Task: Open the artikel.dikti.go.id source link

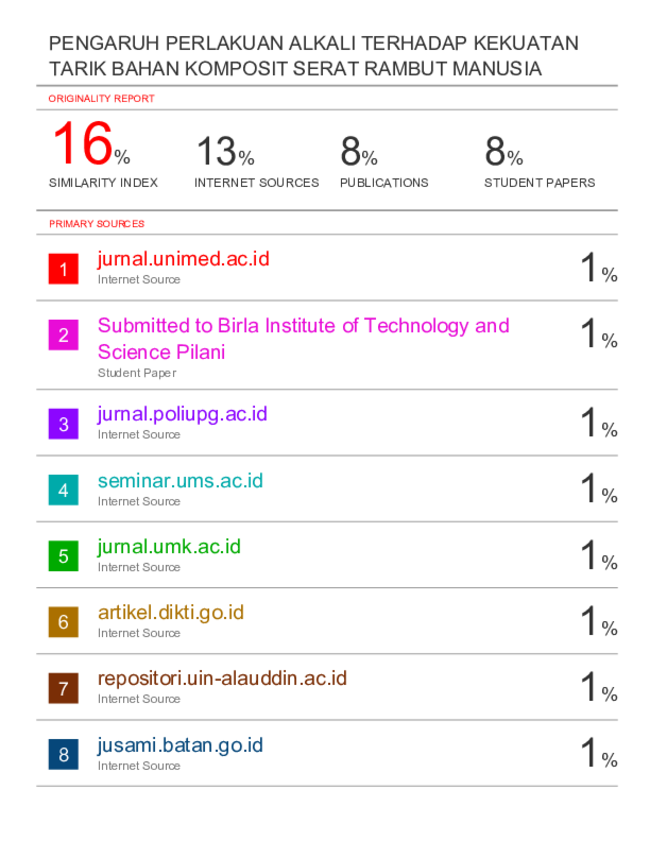Action: coord(171,613)
